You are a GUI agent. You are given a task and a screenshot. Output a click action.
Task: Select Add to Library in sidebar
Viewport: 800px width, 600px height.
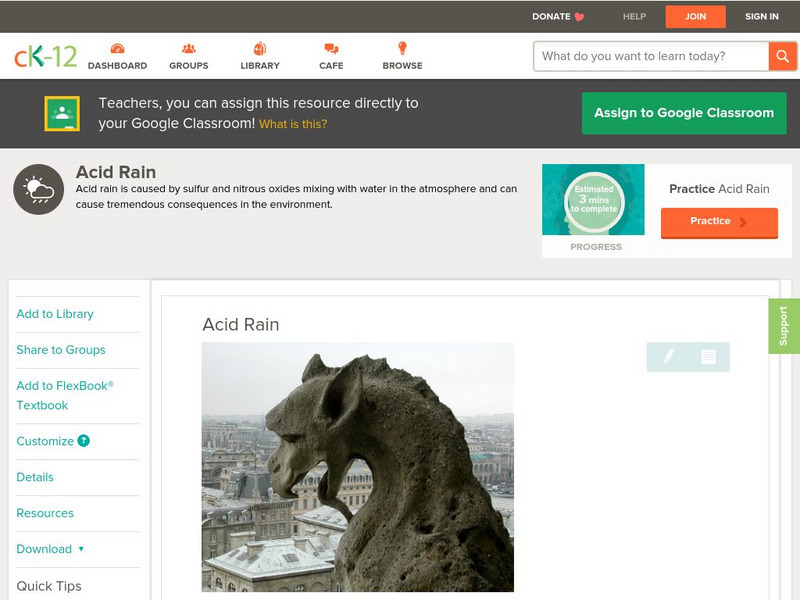tap(55, 314)
